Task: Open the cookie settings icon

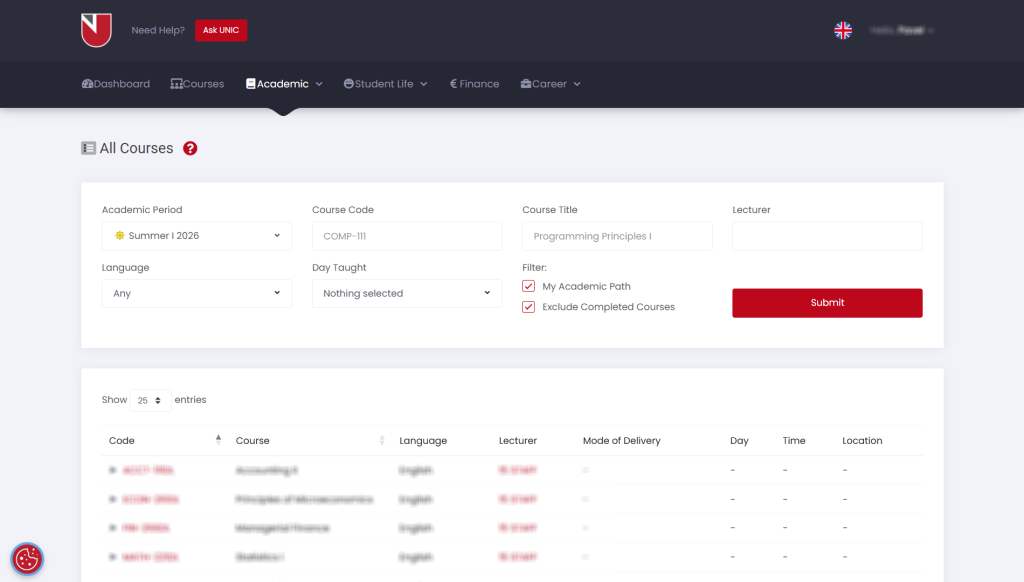Action: 27,559
